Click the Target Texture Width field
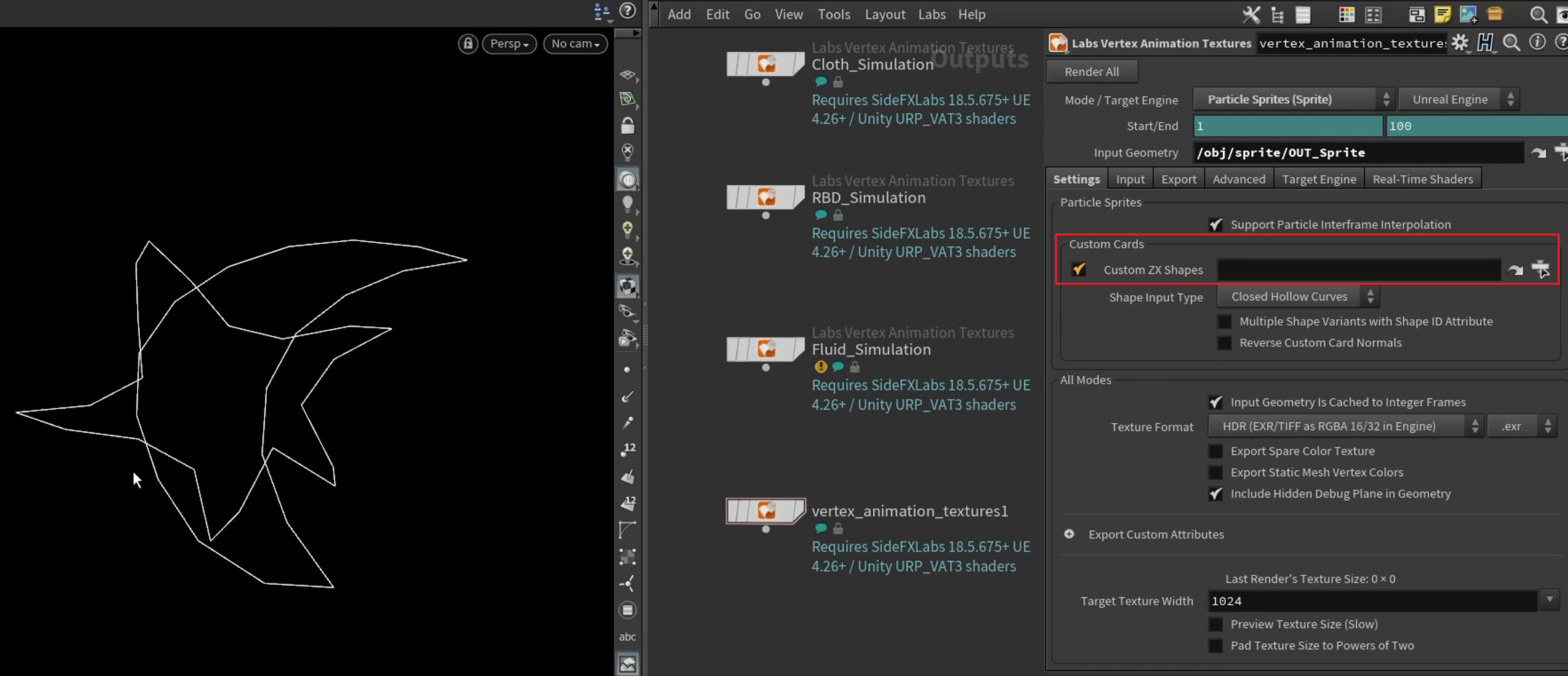Image resolution: width=1568 pixels, height=676 pixels. 1373,601
